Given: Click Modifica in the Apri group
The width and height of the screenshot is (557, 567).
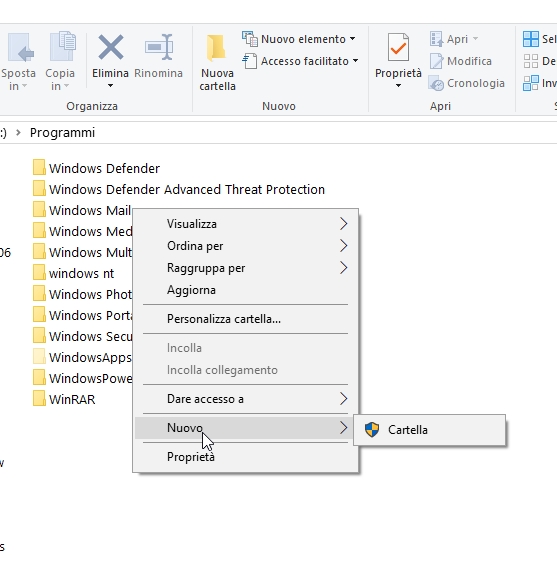Looking at the screenshot, I should (460, 61).
